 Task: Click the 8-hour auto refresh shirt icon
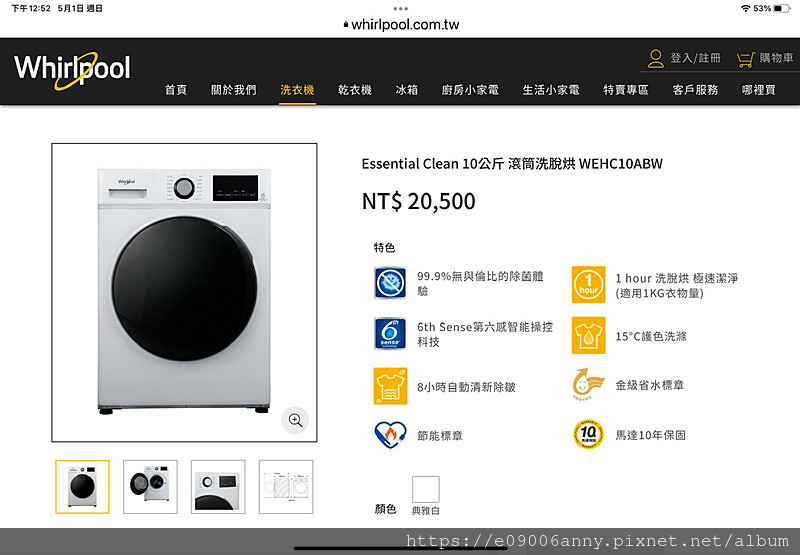click(x=390, y=386)
